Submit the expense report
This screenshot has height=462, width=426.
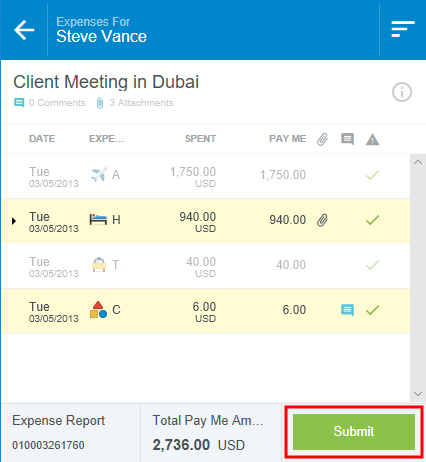(354, 431)
